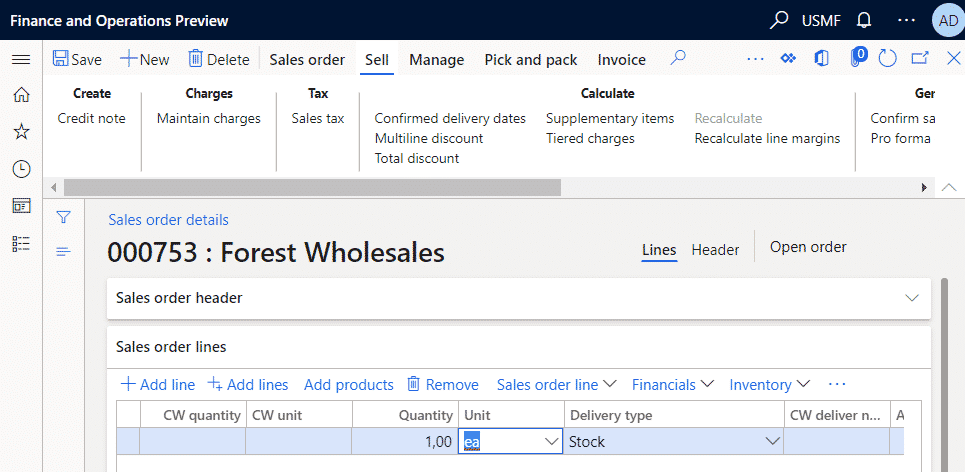Click the Save disk button

coord(77,59)
